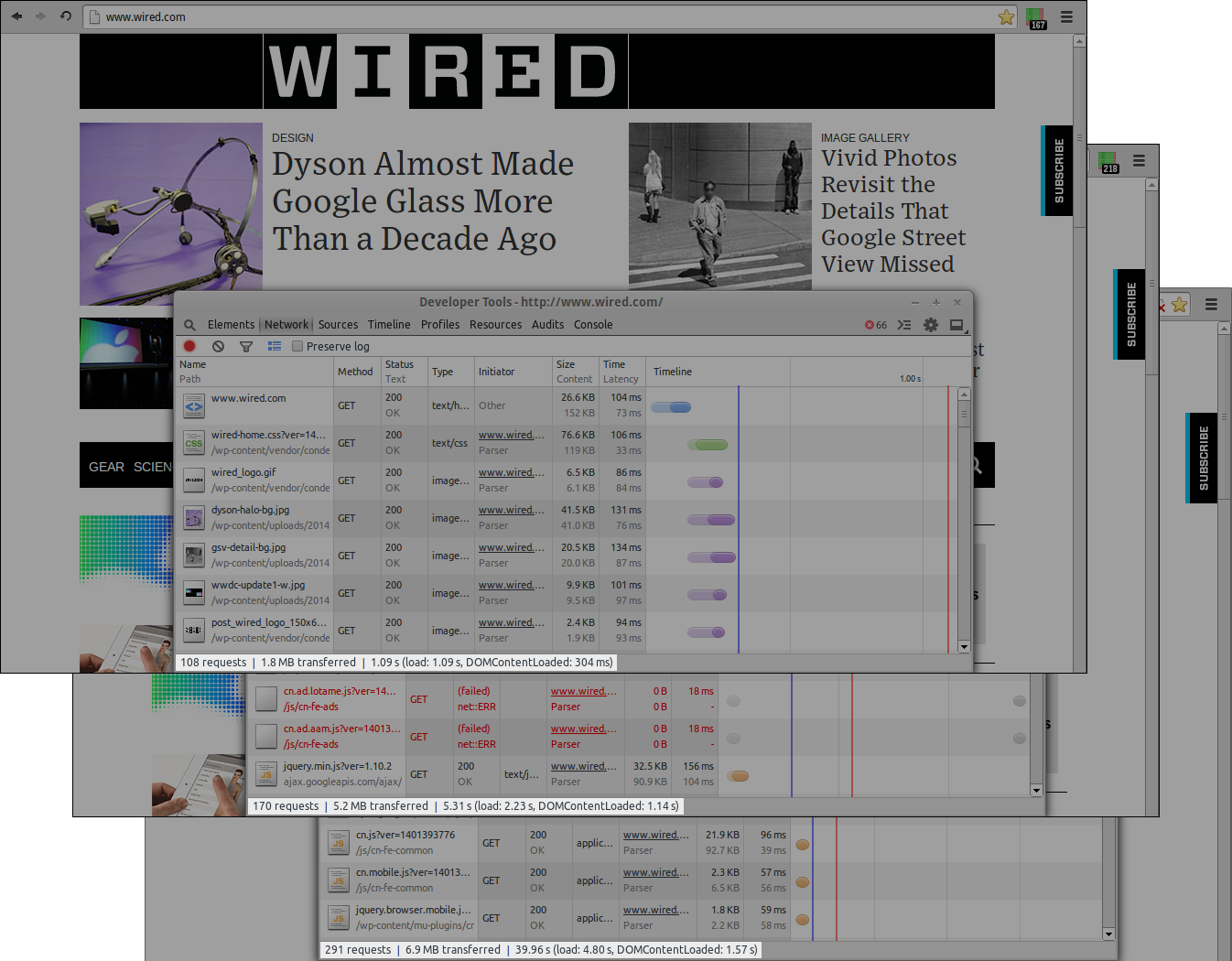Bookmark page with star in front window
1232x961 pixels.
1006,16
